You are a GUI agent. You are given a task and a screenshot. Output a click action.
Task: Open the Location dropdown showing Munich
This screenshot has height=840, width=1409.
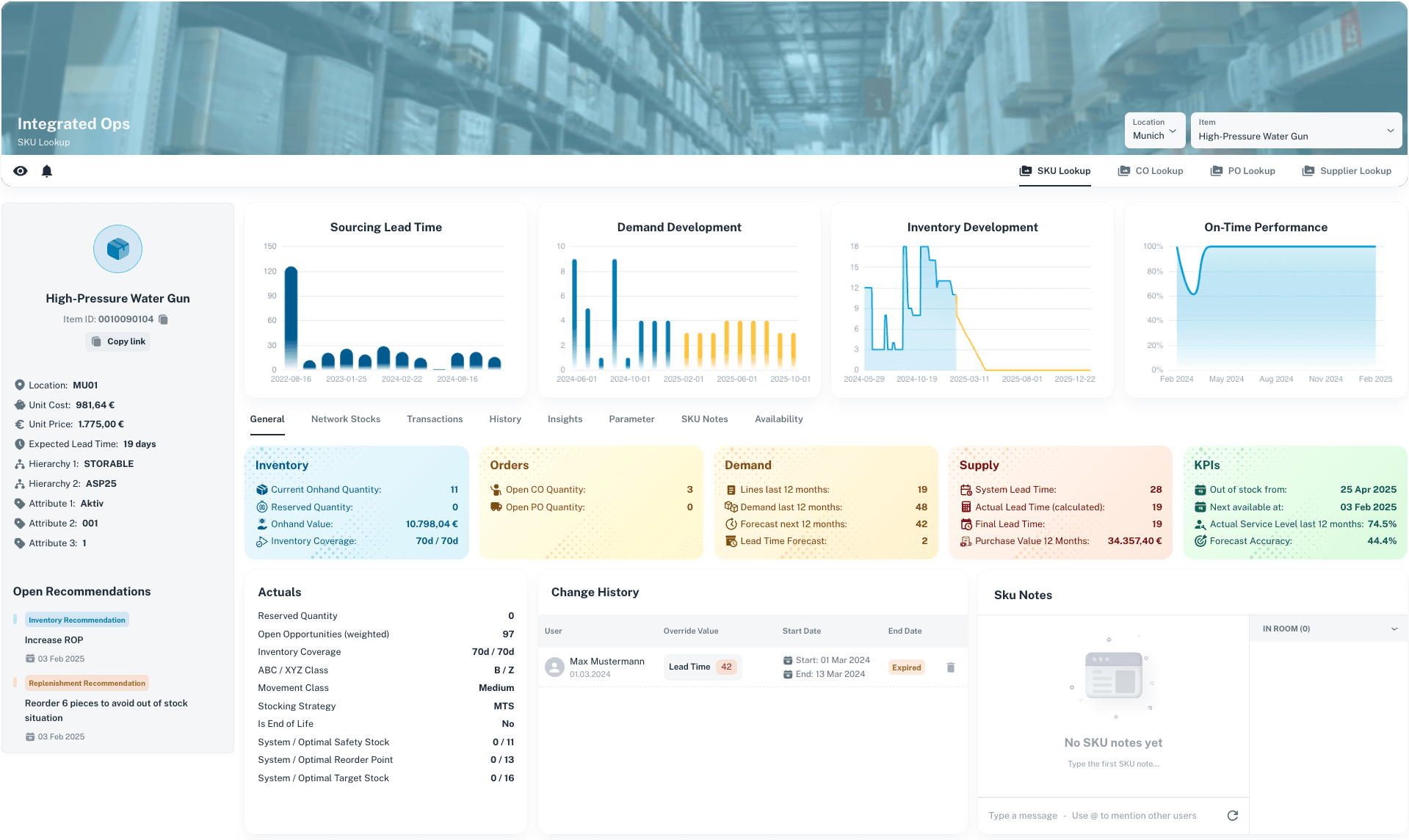(1154, 130)
